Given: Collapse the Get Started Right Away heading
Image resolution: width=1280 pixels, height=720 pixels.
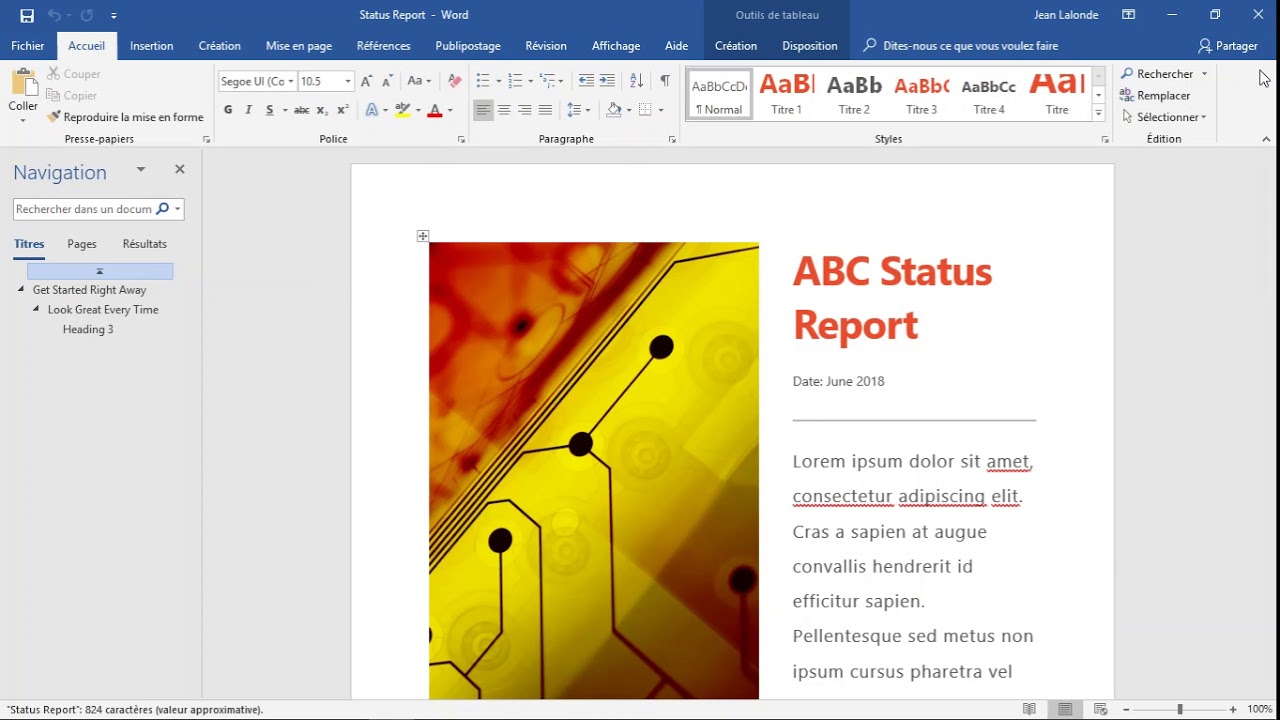Looking at the screenshot, I should tap(21, 290).
